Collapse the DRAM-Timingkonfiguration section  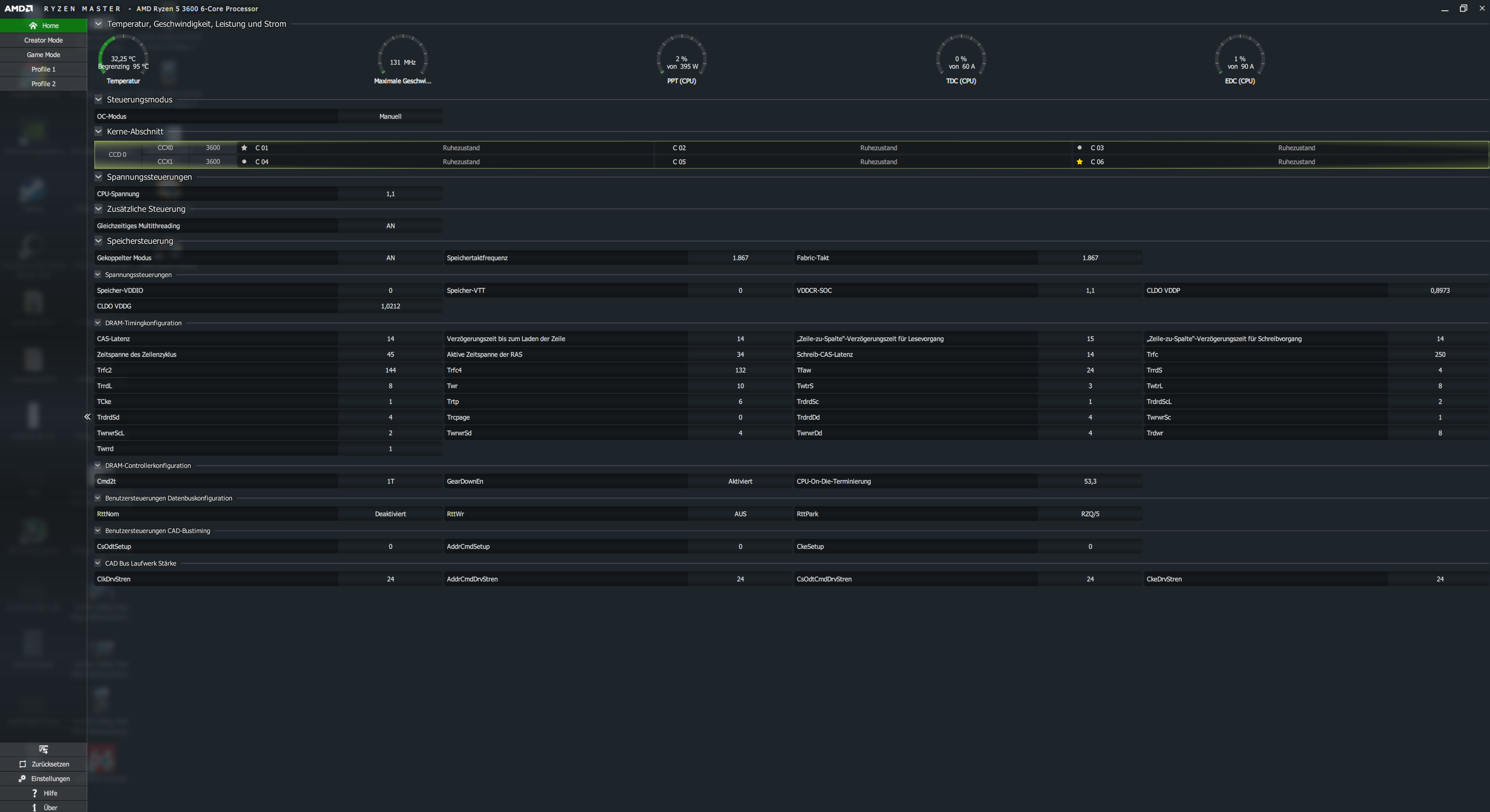pyautogui.click(x=98, y=323)
